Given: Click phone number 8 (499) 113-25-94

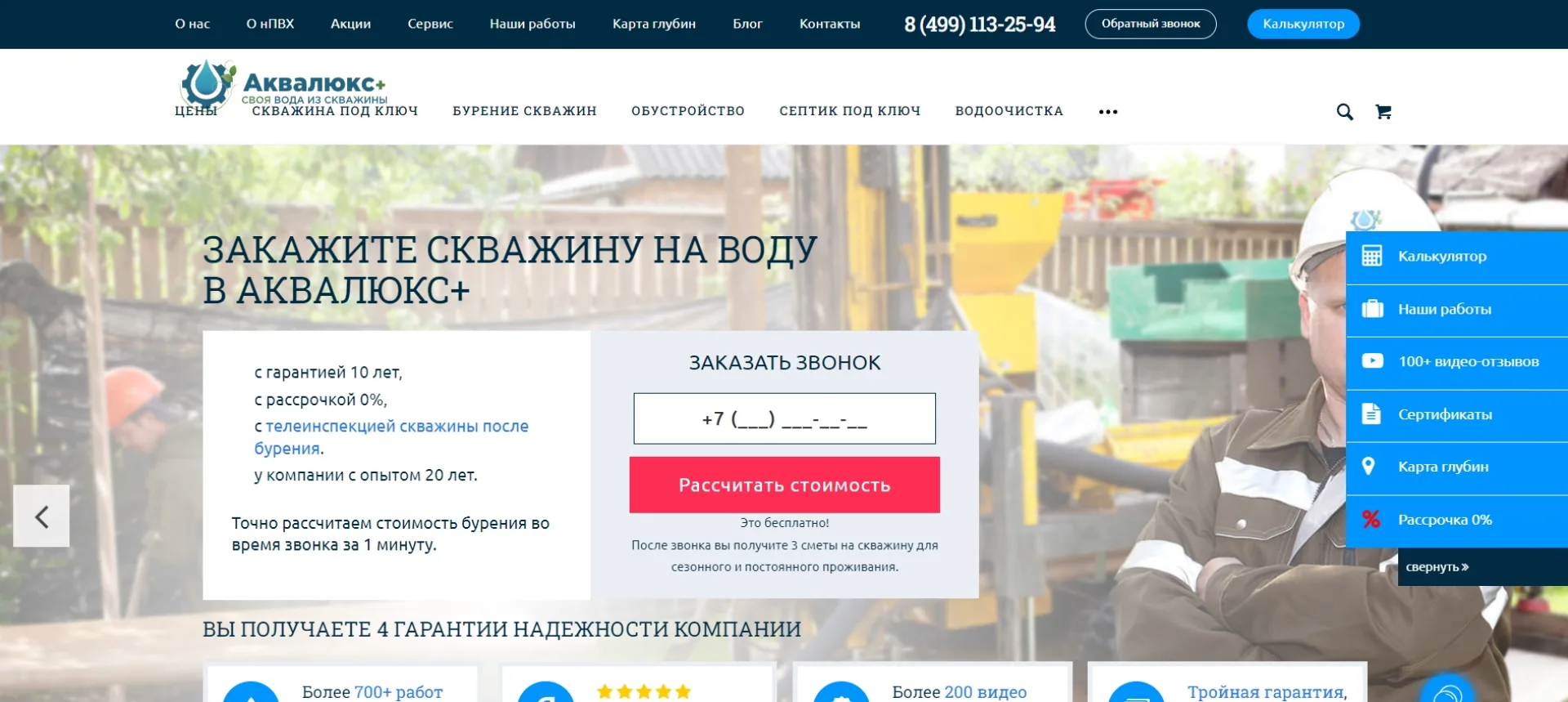Looking at the screenshot, I should tap(979, 25).
